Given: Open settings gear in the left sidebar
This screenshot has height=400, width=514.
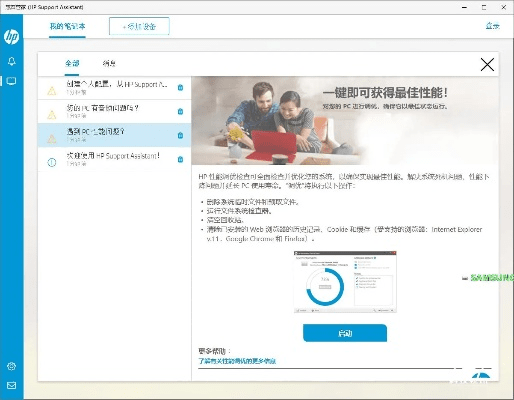Looking at the screenshot, I should (11, 366).
